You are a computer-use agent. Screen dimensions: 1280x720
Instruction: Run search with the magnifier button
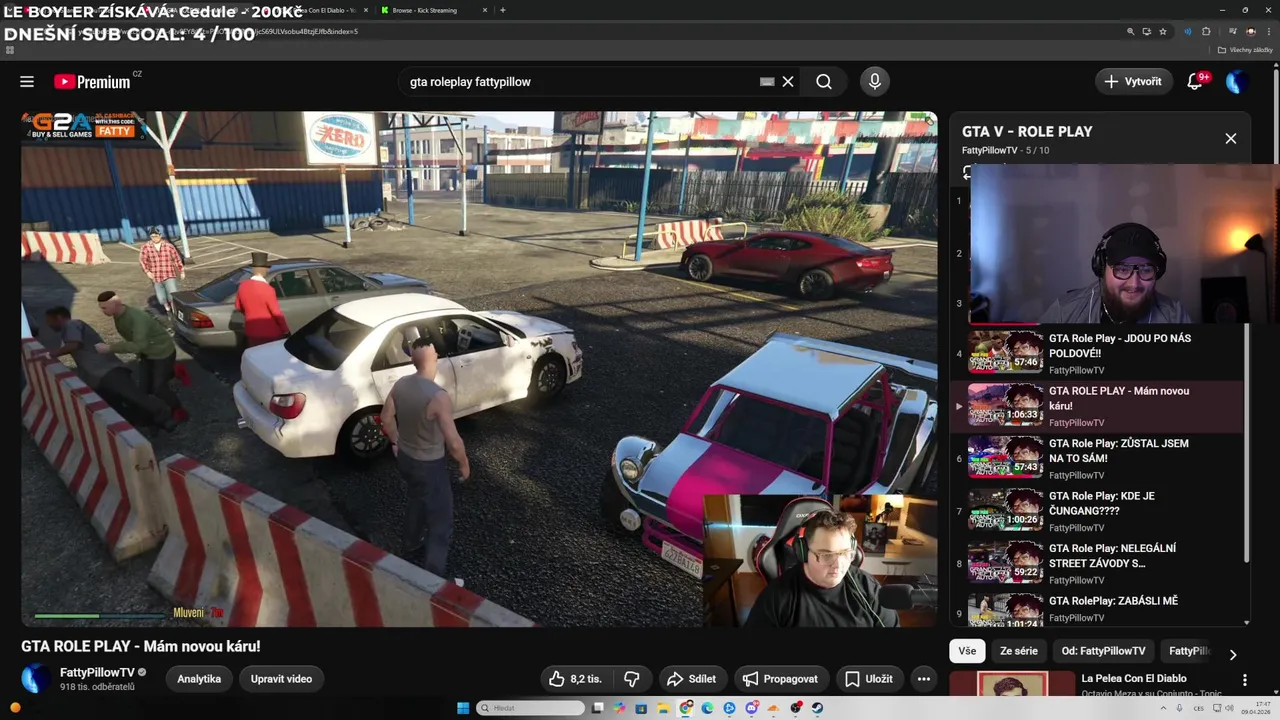point(823,82)
